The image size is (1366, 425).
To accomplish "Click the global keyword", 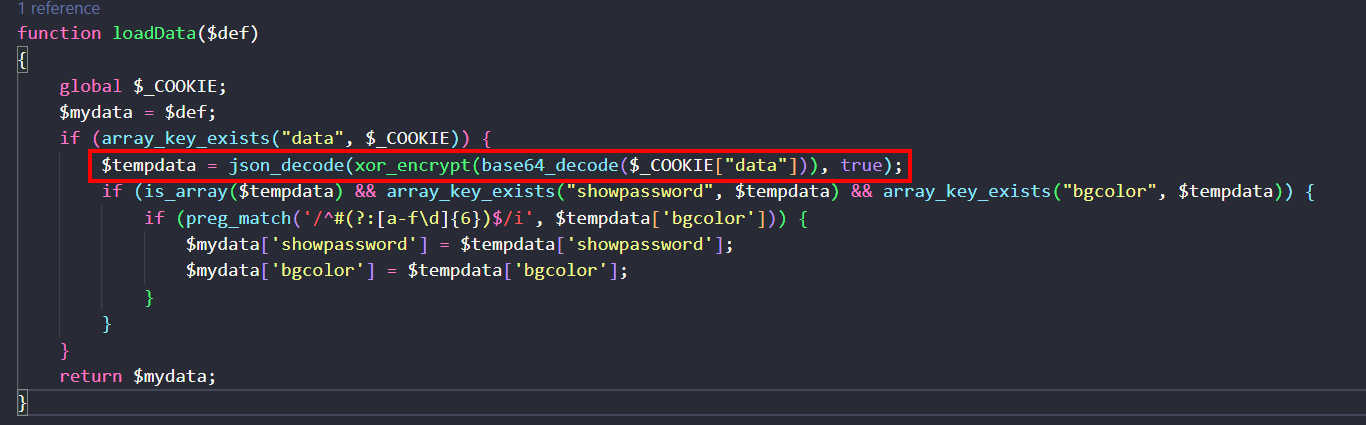I will pos(90,86).
